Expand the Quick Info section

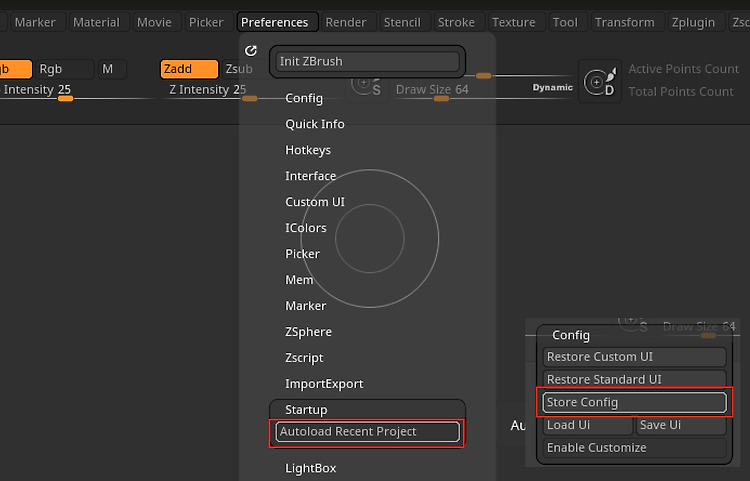point(315,124)
